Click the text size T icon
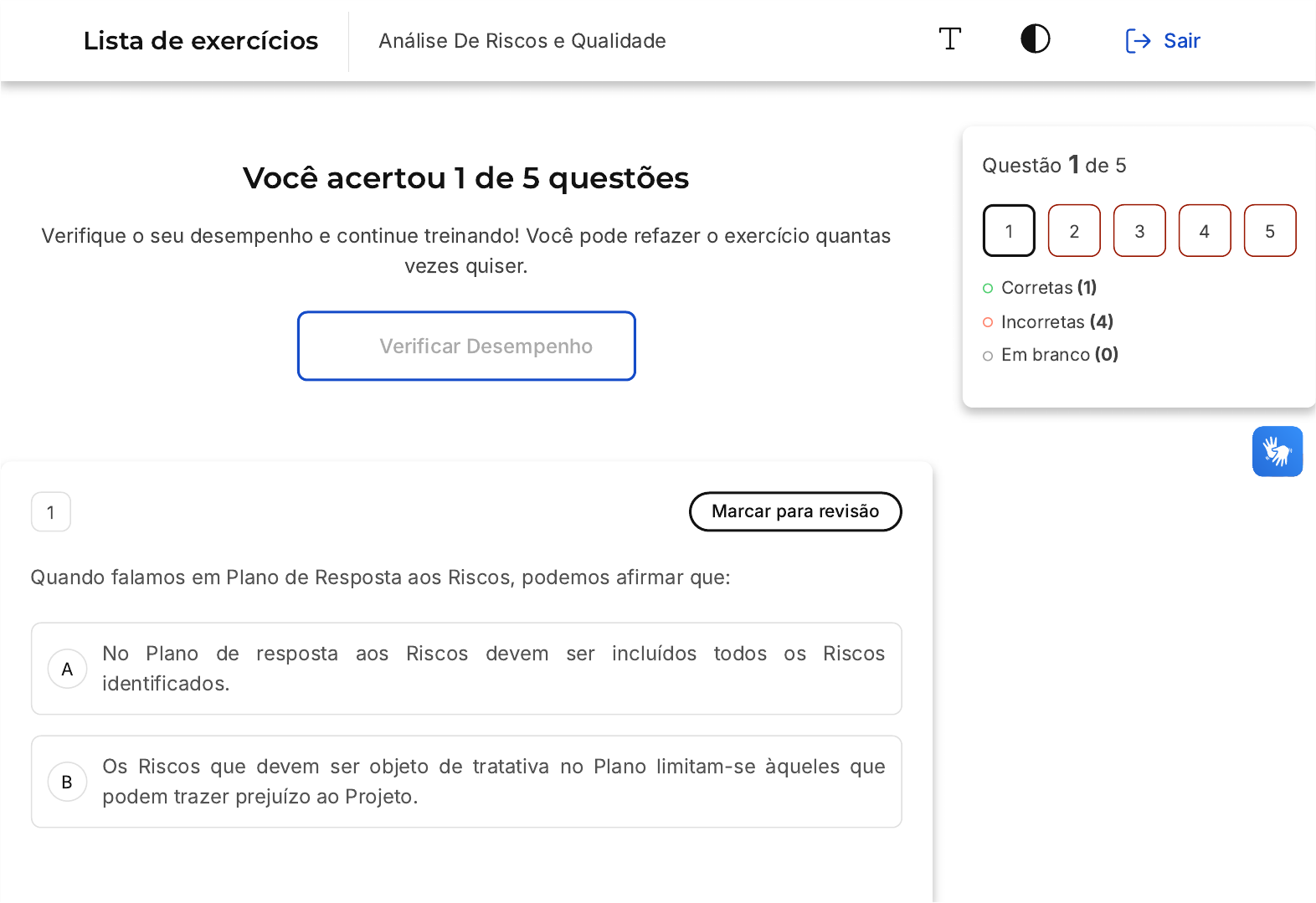The height and width of the screenshot is (903, 1316). (949, 39)
